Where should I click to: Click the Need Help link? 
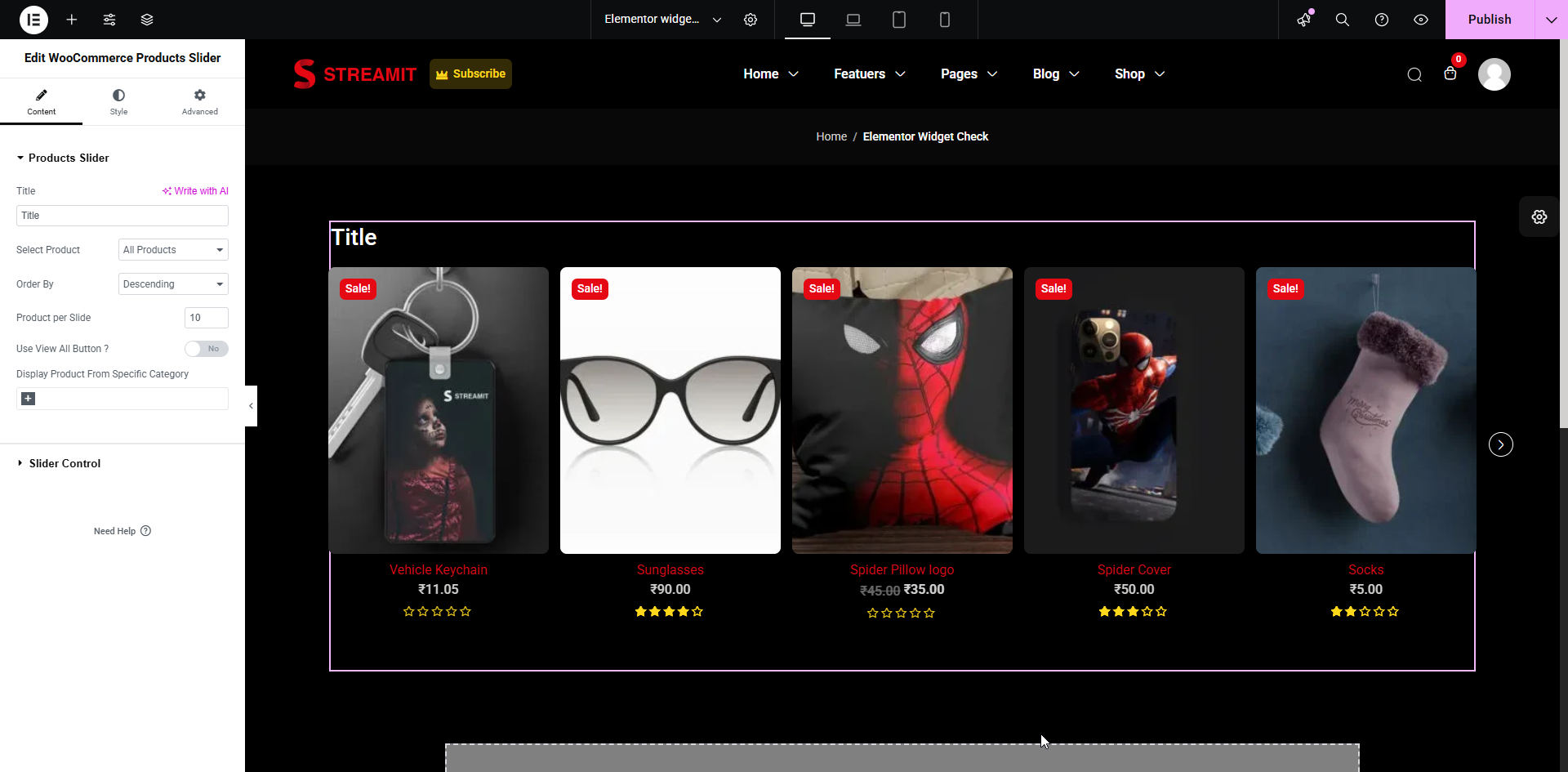coord(122,531)
